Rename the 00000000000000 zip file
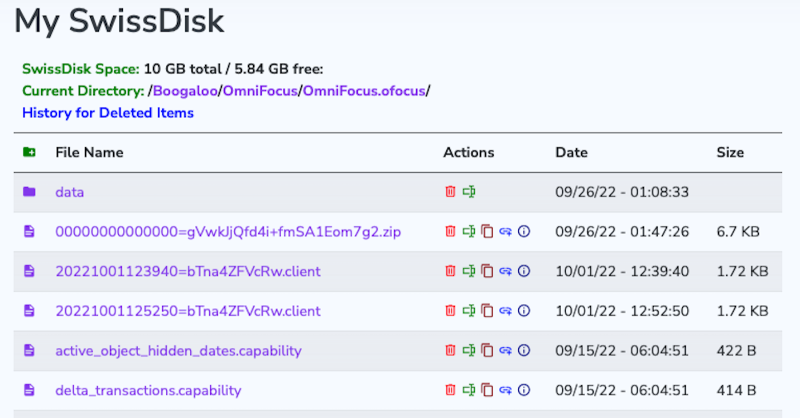Viewport: 800px width, 418px height. tap(469, 232)
